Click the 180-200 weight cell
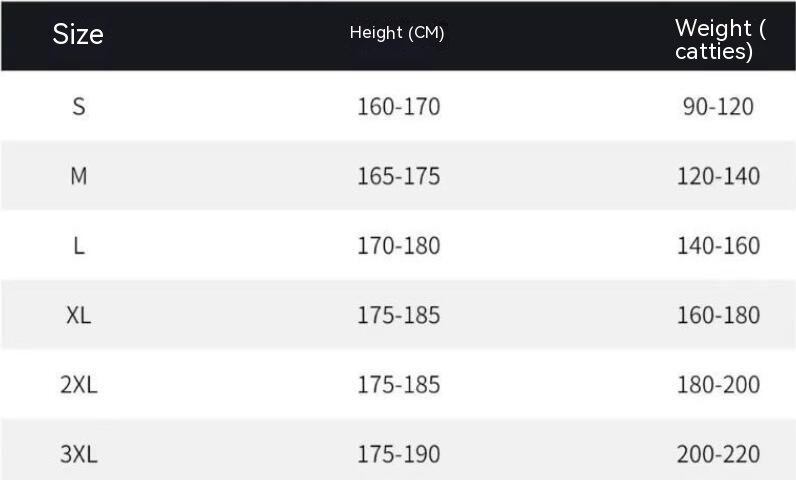 [718, 385]
